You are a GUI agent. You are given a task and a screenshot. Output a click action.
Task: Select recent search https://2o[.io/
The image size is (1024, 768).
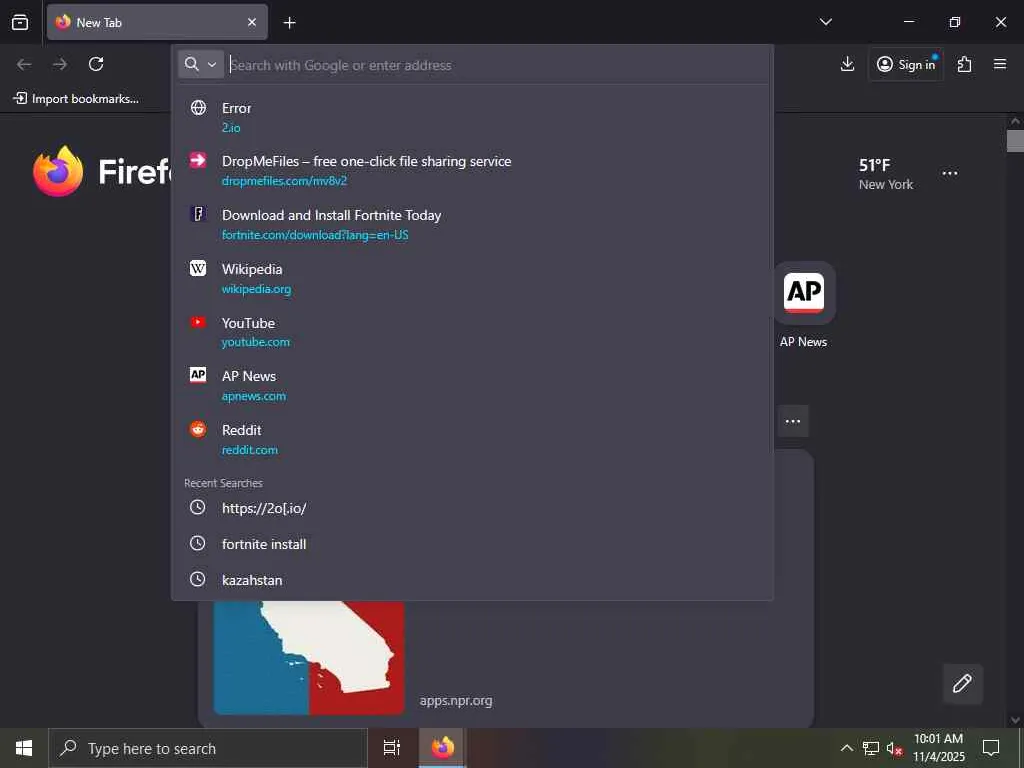[472, 508]
